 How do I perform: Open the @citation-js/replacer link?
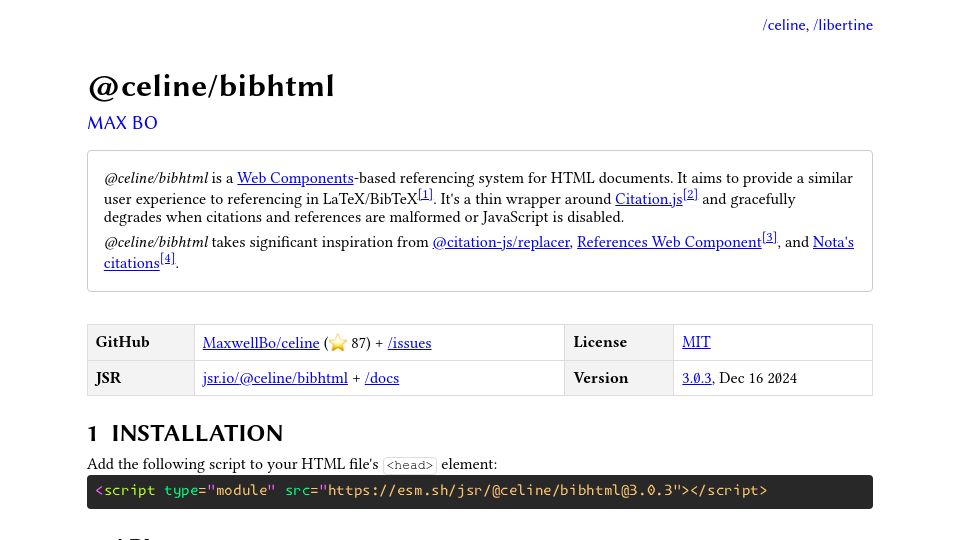pos(501,242)
